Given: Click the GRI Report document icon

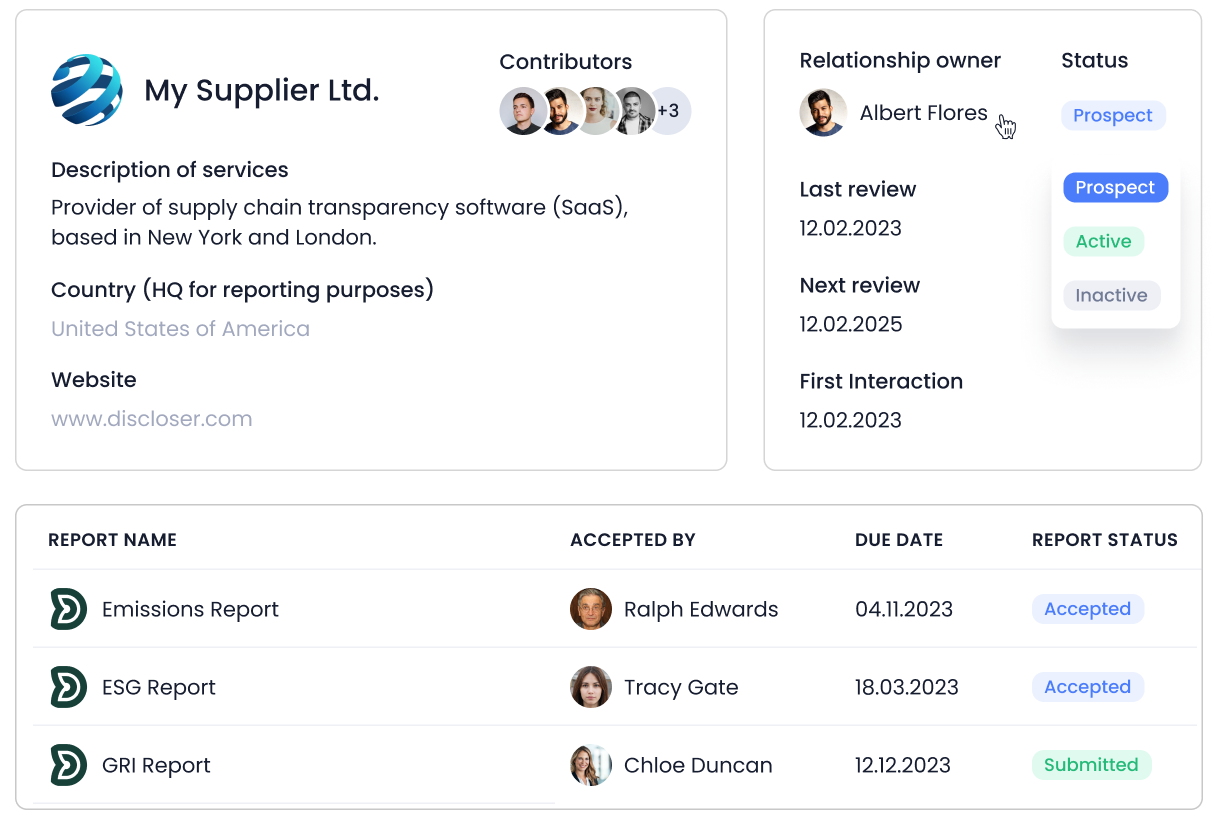Looking at the screenshot, I should (x=69, y=765).
